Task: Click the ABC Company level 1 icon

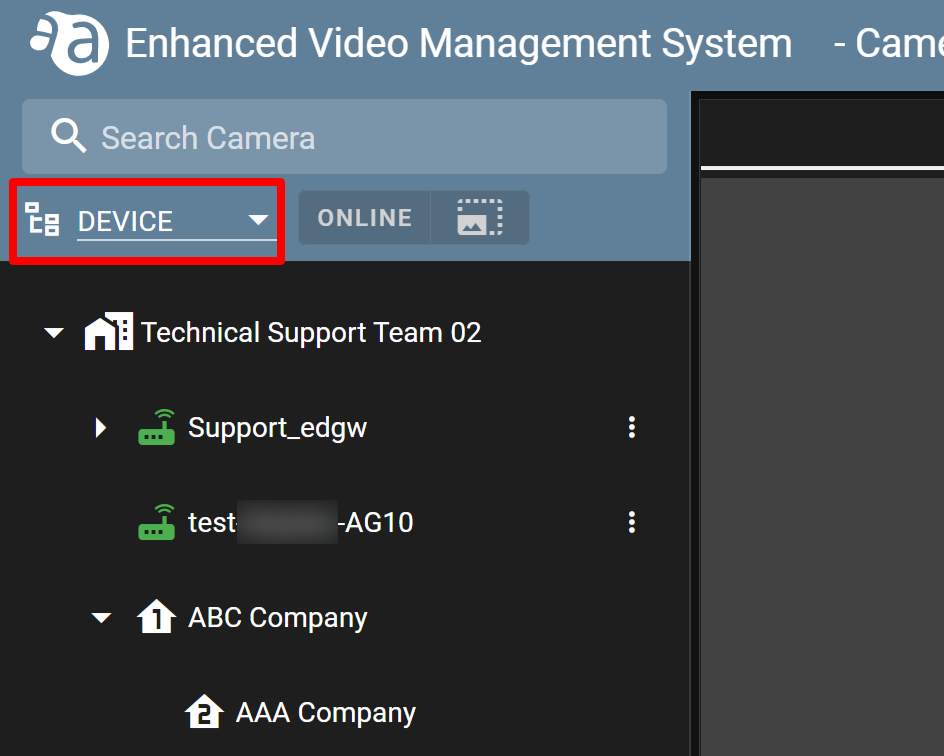Action: click(157, 616)
